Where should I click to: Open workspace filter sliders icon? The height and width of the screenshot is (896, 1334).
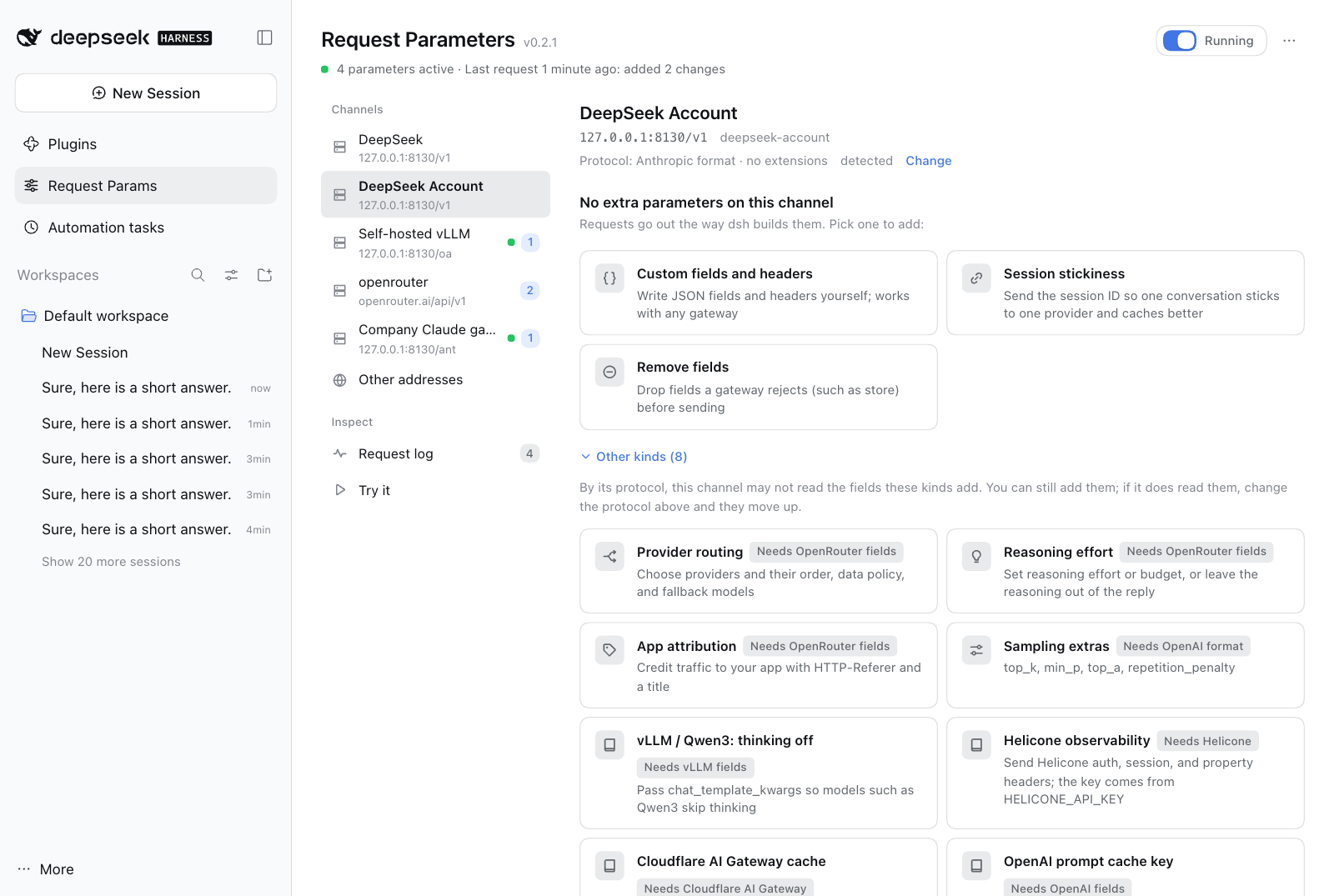pyautogui.click(x=231, y=275)
